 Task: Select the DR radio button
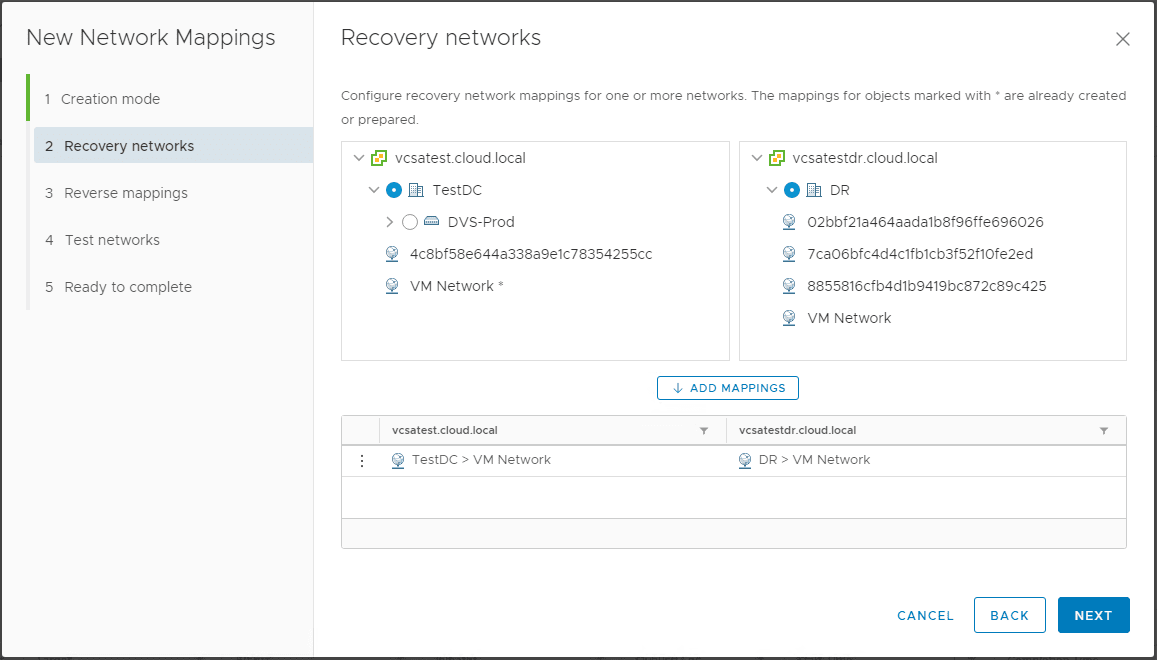(x=793, y=190)
